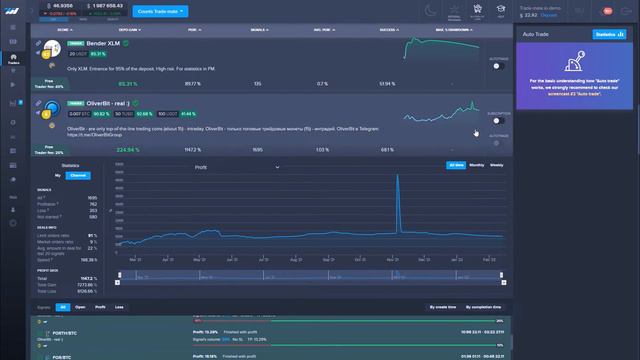
Task: Select the All time chart range
Action: point(456,165)
